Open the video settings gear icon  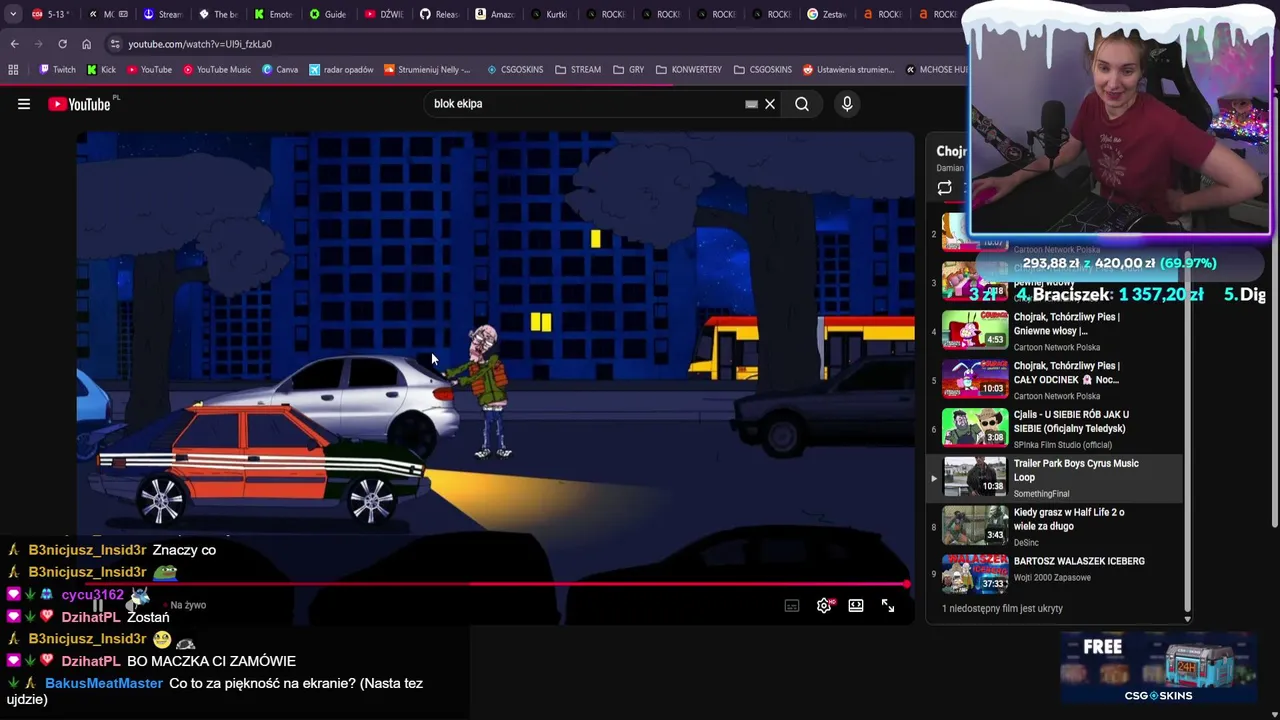pos(824,606)
